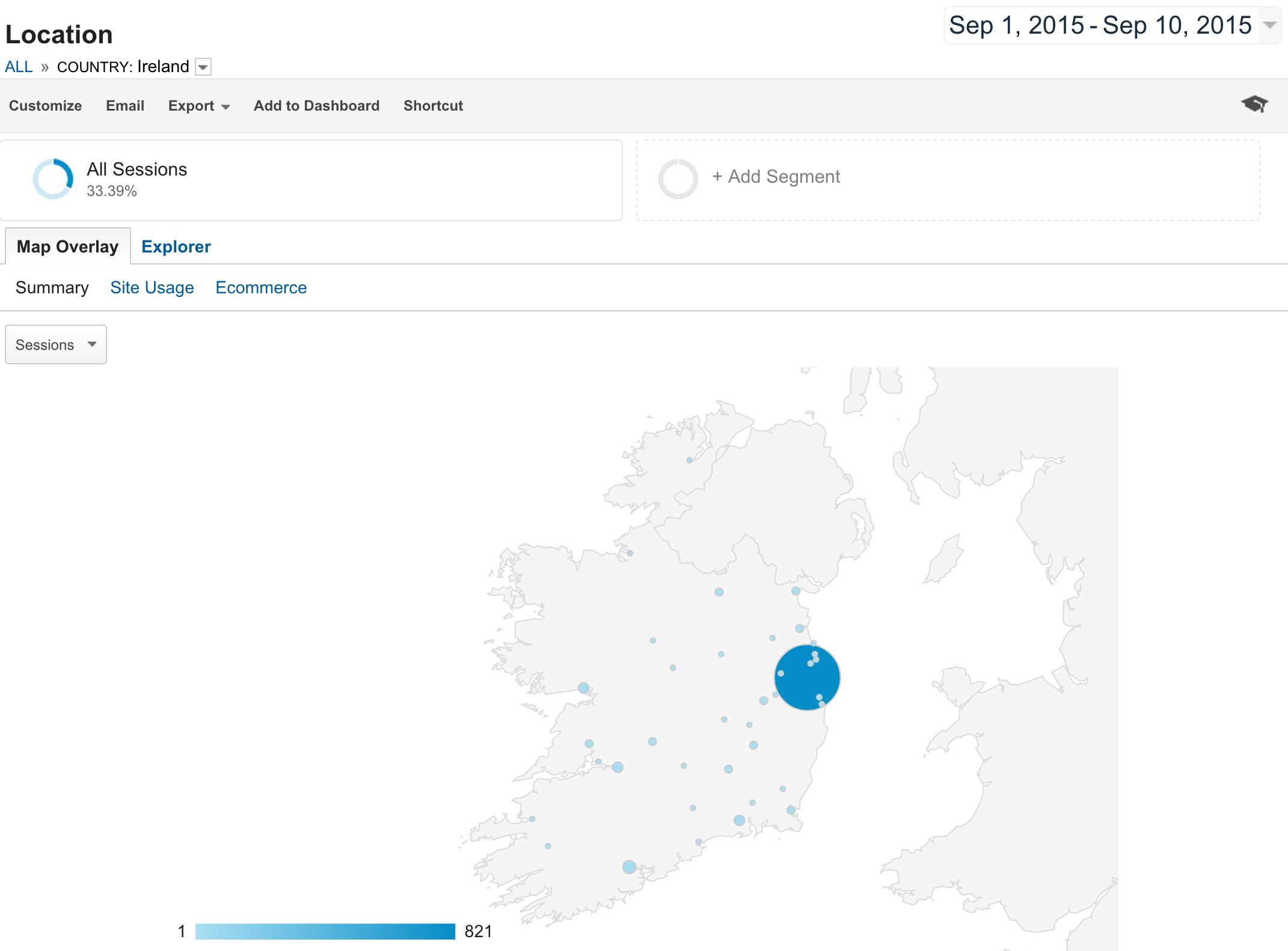Open the Site Usage sub-tab

tap(152, 287)
